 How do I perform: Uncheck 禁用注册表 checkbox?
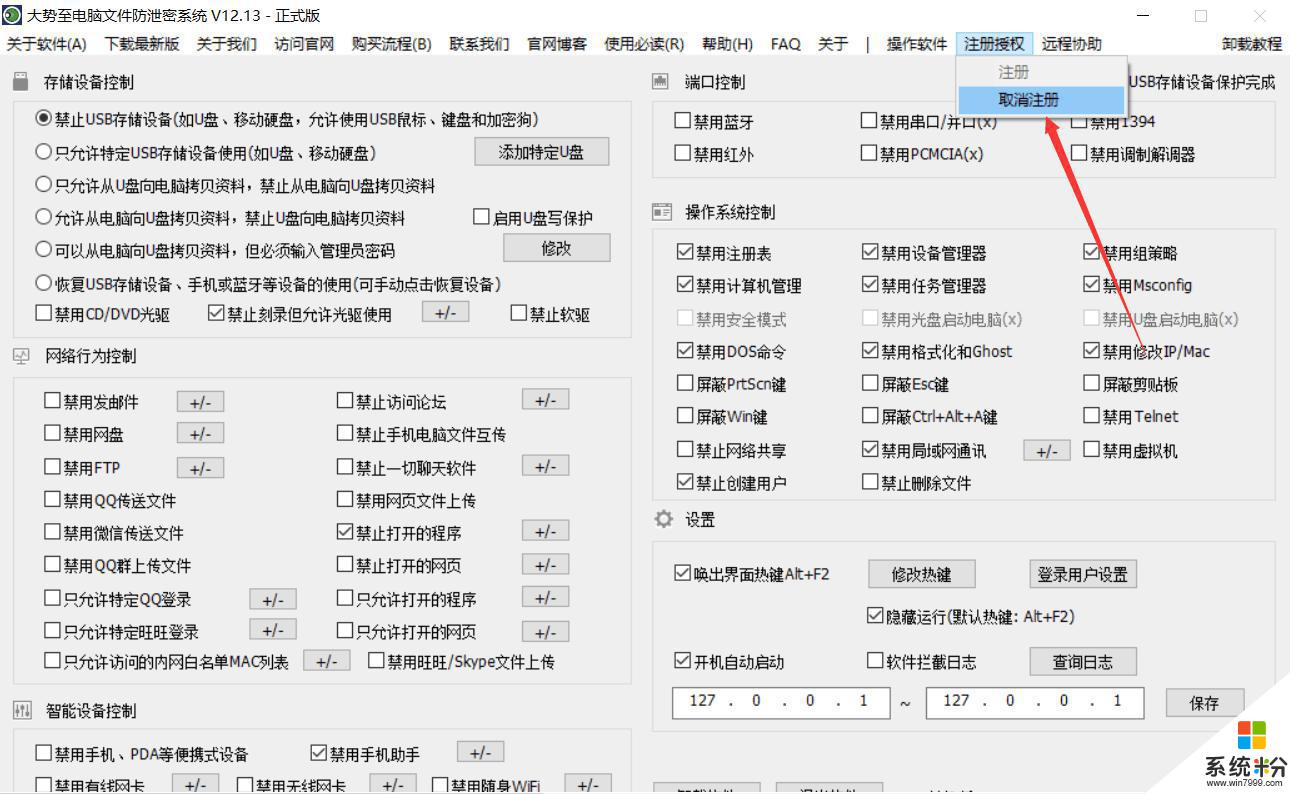click(x=685, y=252)
